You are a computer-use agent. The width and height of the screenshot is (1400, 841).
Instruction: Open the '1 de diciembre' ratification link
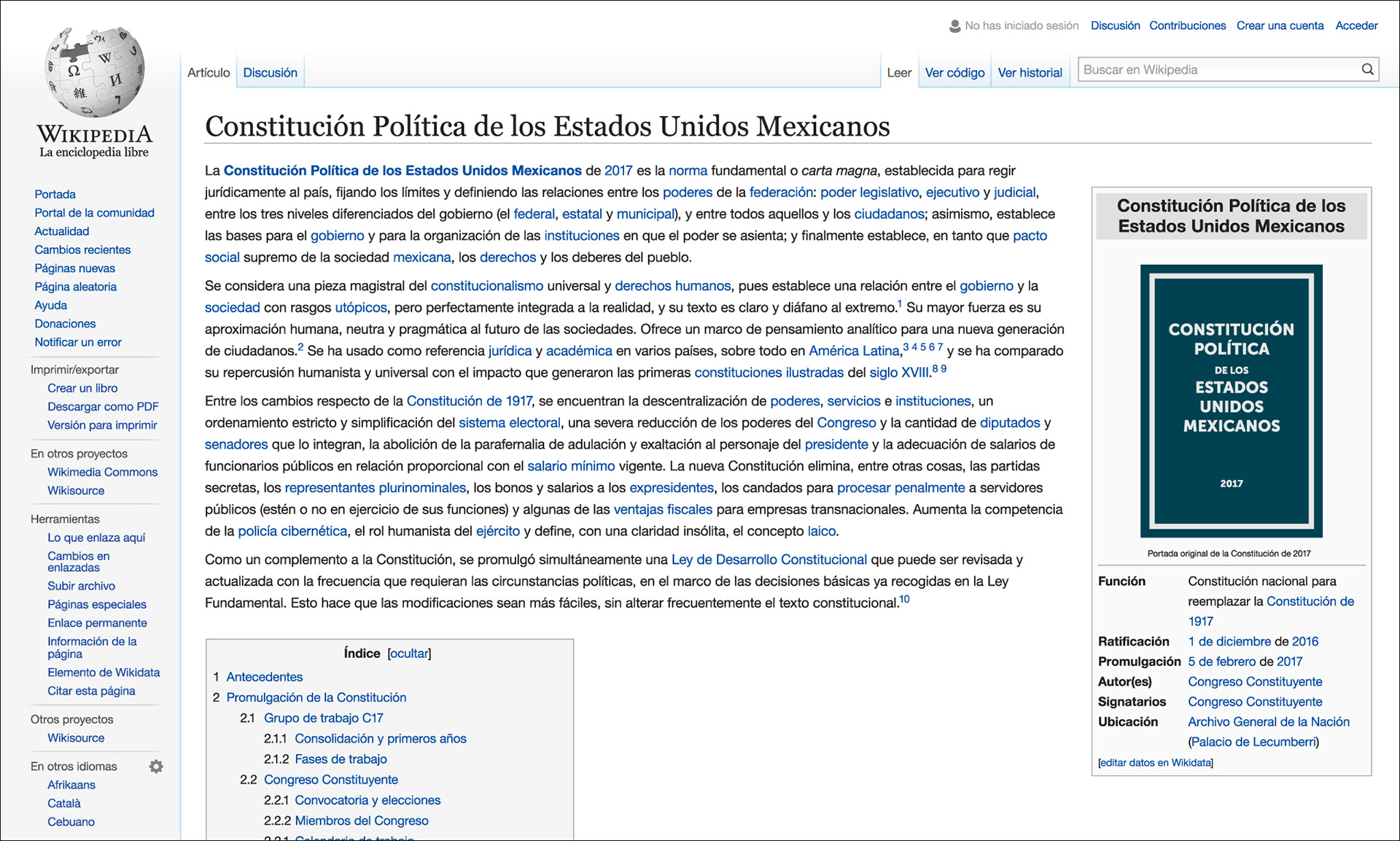point(1229,641)
